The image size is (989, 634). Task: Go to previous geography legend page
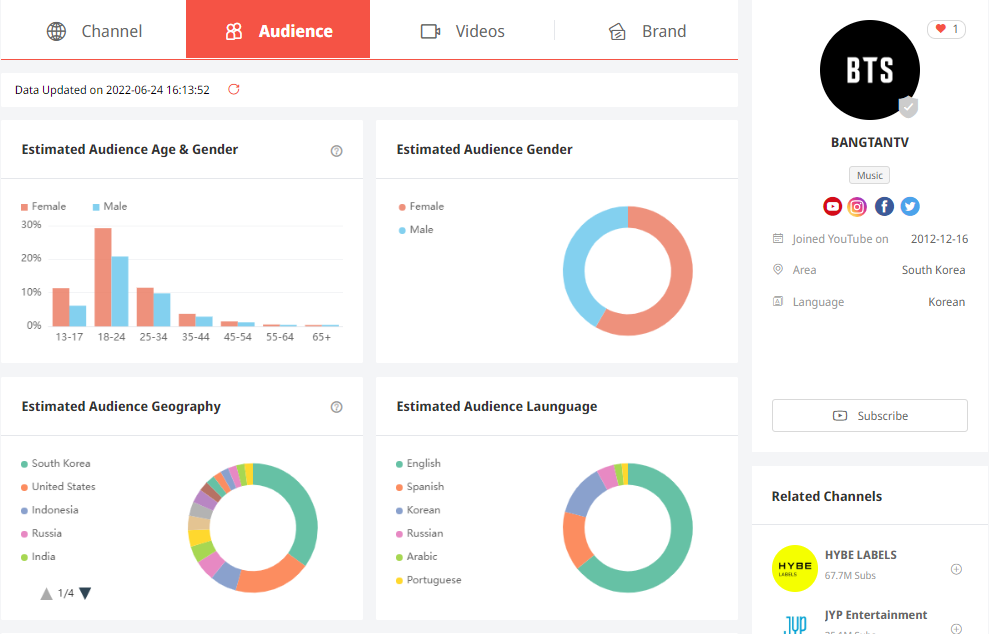[47, 593]
